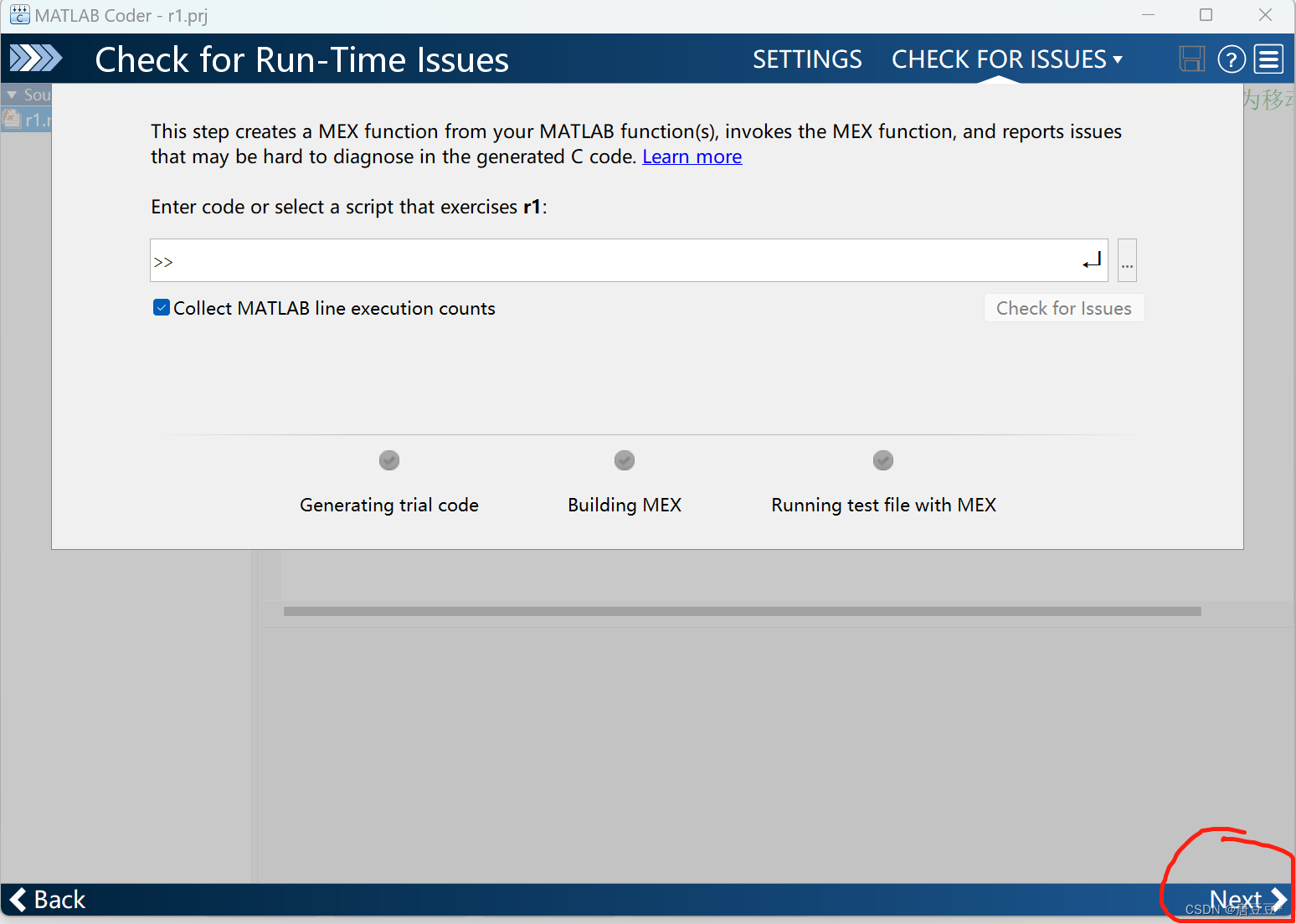Click the enter/run arrow in the code field
This screenshot has height=924, width=1296.
click(x=1092, y=260)
